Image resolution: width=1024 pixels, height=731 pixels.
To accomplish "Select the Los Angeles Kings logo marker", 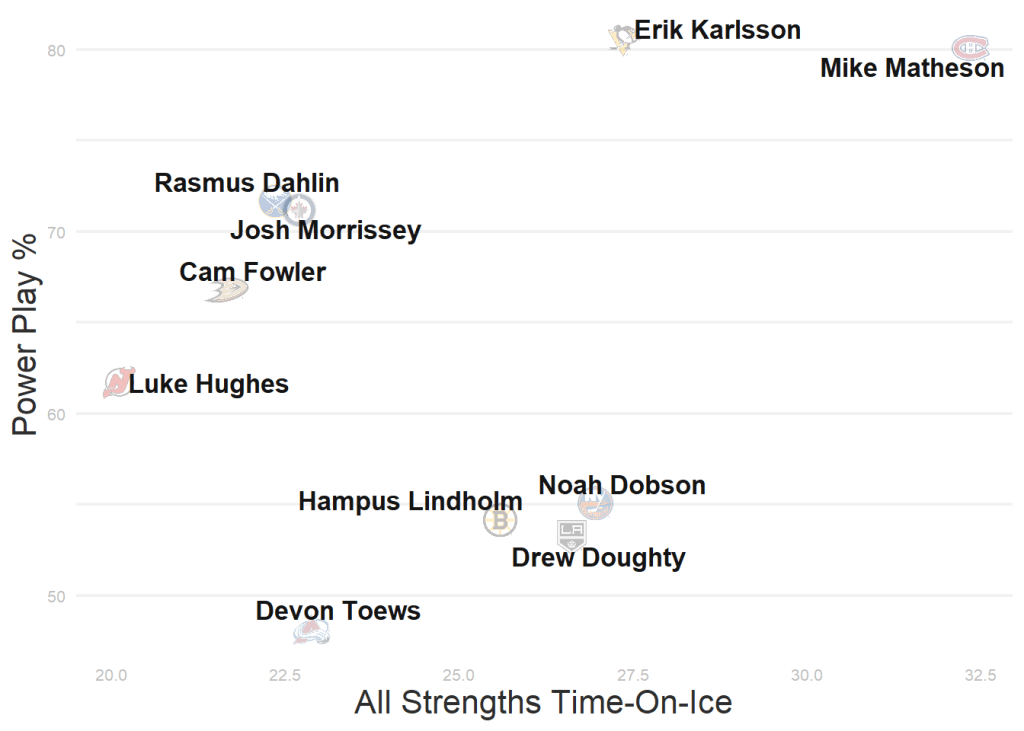I will (571, 534).
